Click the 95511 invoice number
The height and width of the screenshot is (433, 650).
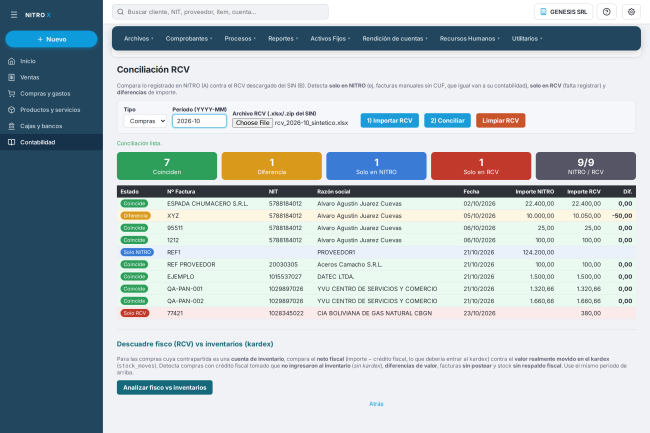[175, 228]
